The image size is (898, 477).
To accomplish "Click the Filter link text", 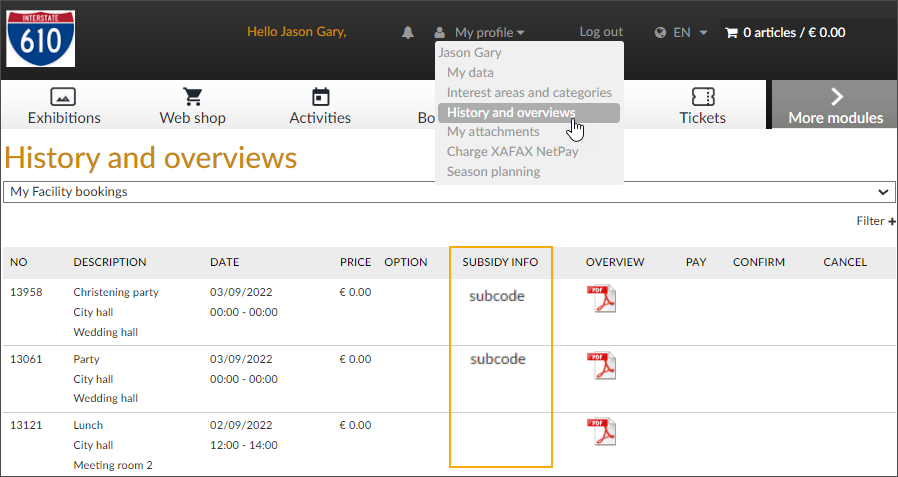I will point(871,221).
